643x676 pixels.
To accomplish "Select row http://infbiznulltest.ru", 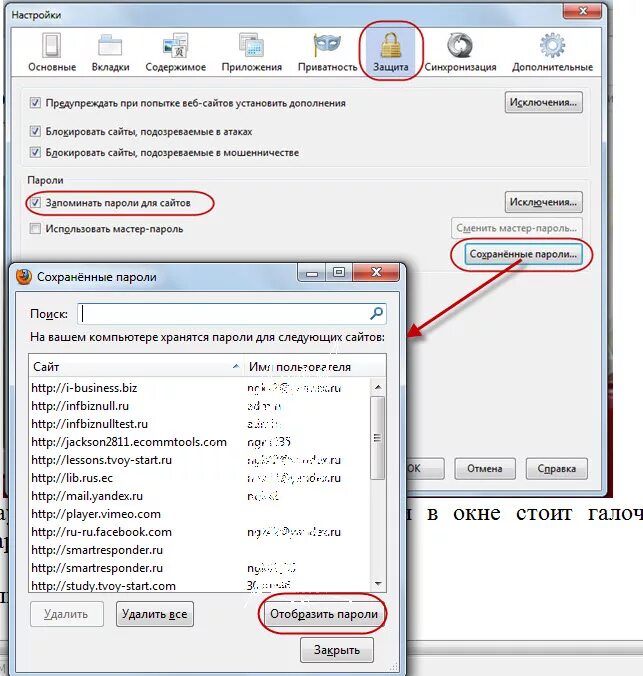I will [x=200, y=424].
